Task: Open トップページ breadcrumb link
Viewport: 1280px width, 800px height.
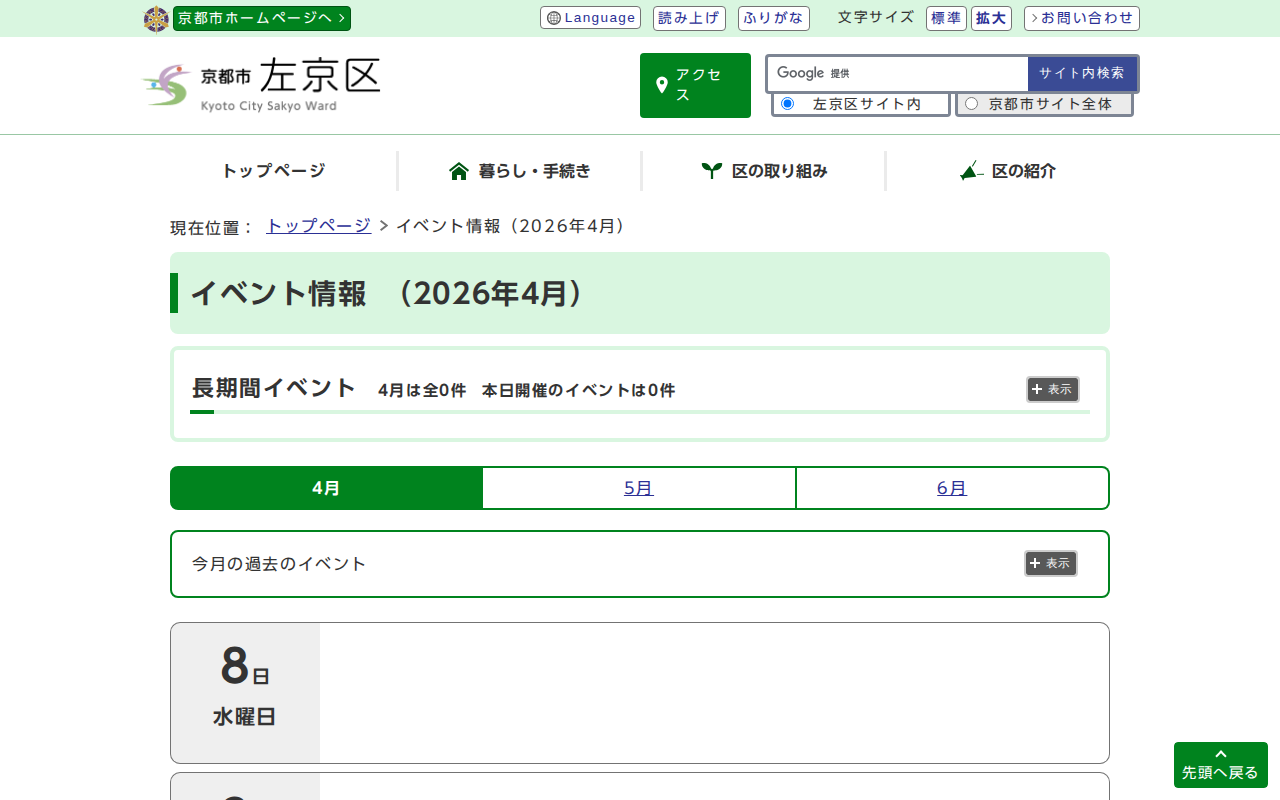Action: [x=318, y=226]
